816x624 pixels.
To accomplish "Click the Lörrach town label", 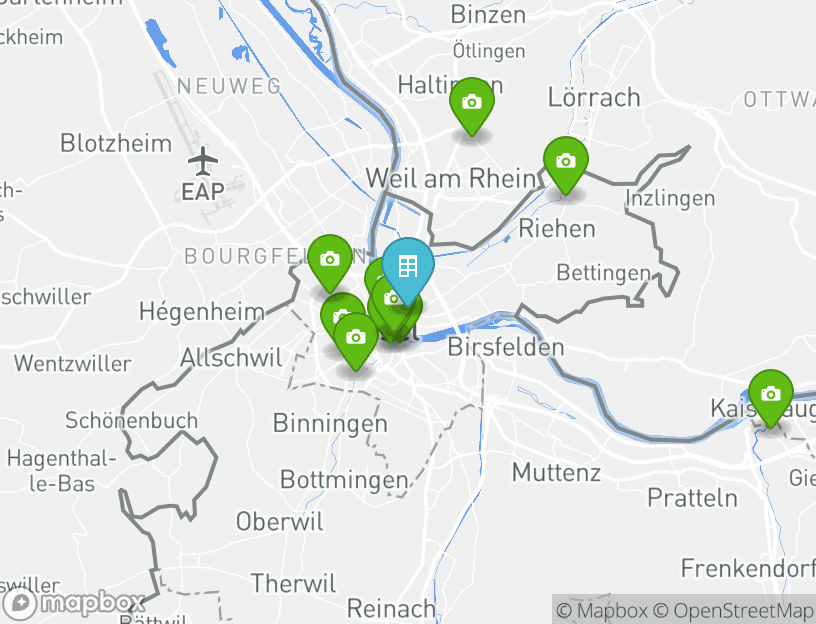I will [594, 97].
